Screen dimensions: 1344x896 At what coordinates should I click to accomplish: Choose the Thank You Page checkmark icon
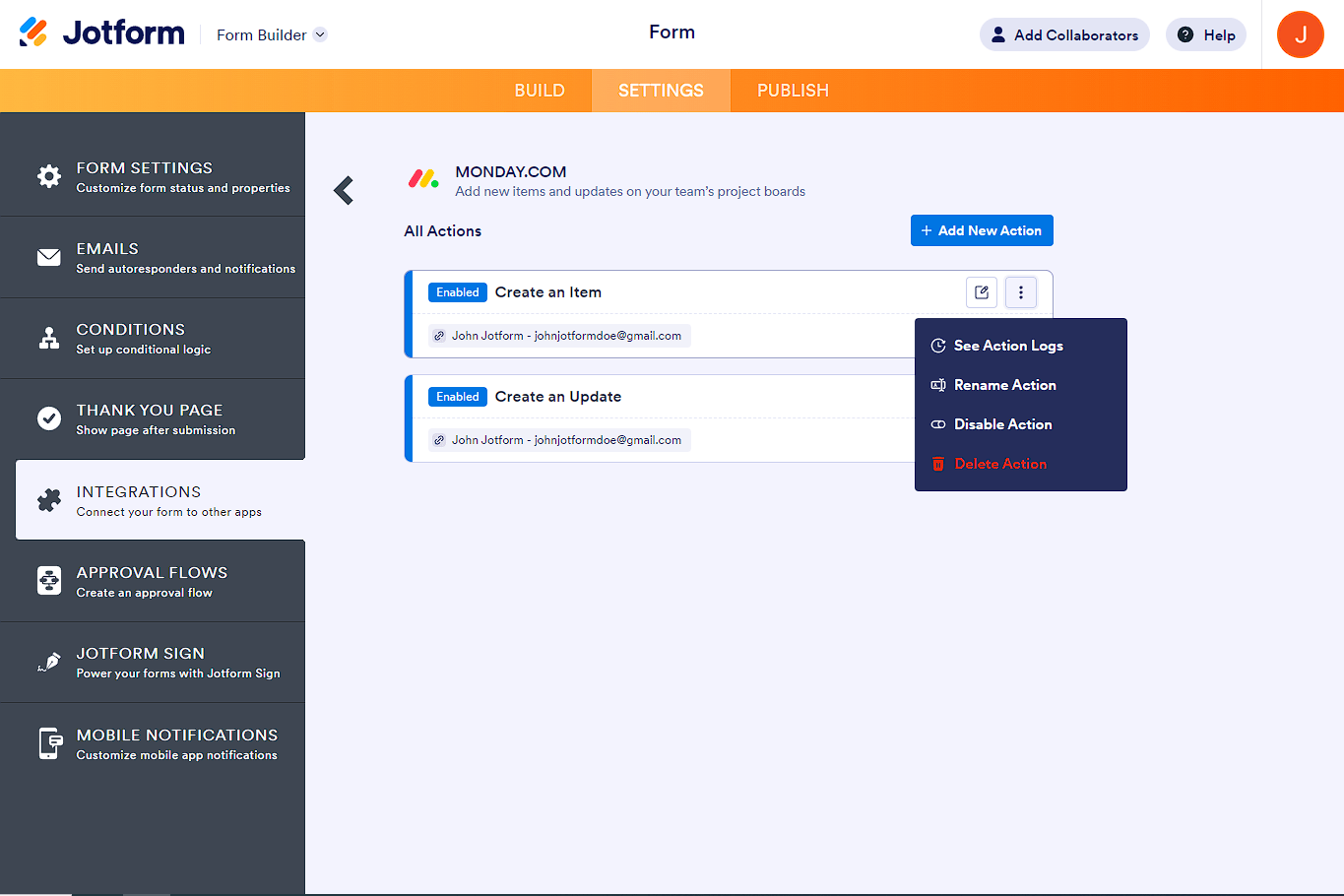[49, 418]
